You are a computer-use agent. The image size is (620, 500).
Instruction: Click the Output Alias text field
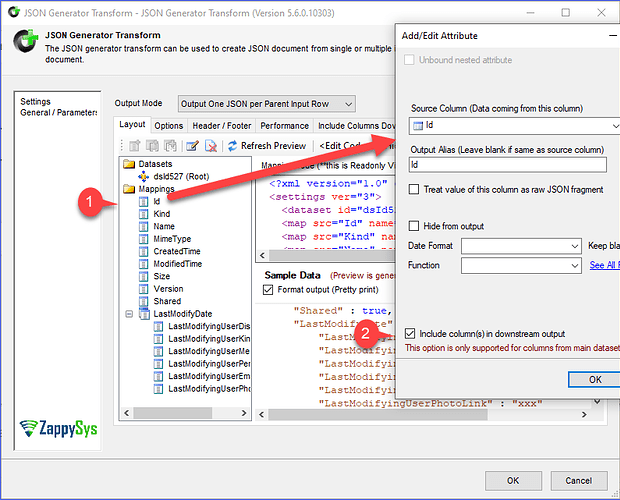[508, 165]
